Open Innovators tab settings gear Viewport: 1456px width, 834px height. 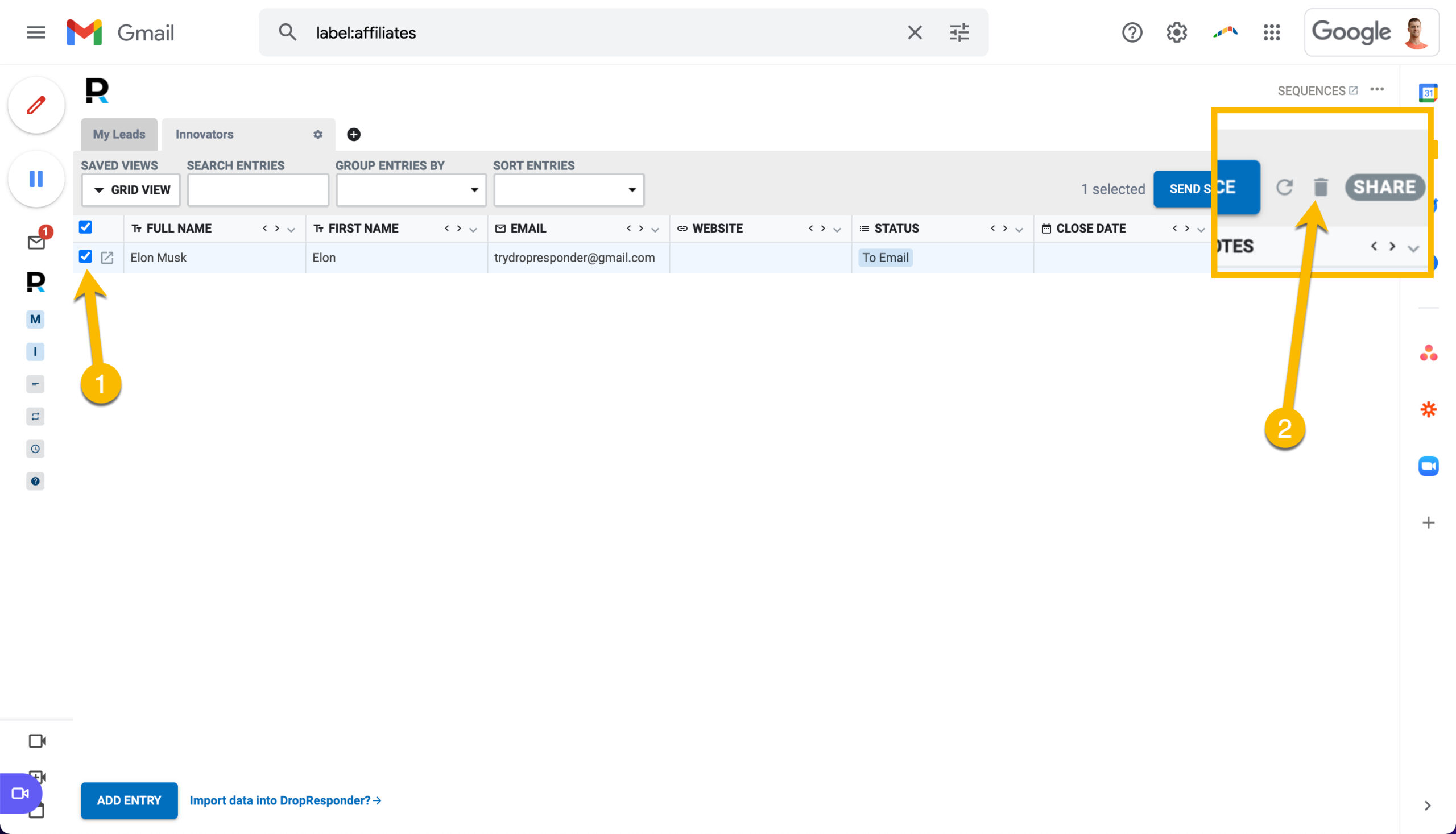click(318, 134)
